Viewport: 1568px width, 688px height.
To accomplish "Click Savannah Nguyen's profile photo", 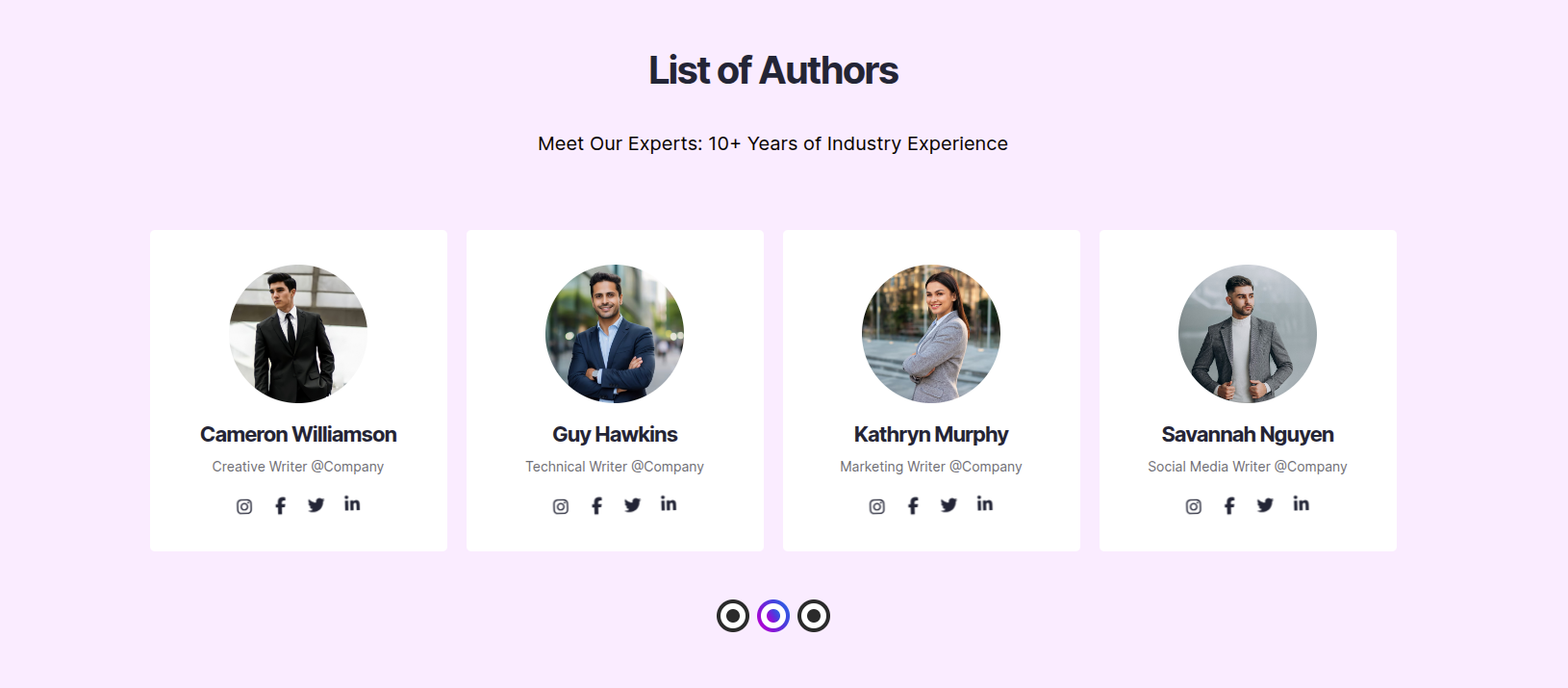I will coord(1248,334).
